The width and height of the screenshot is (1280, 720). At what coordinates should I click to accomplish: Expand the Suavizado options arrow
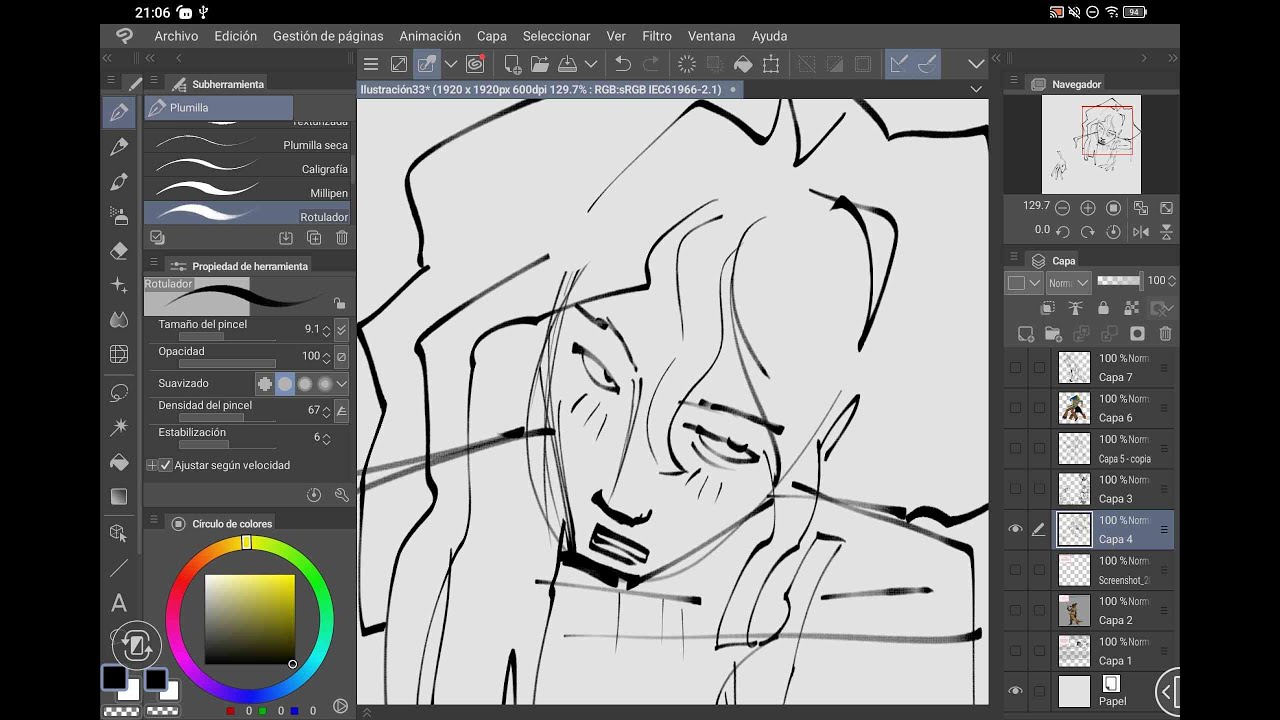click(x=342, y=383)
